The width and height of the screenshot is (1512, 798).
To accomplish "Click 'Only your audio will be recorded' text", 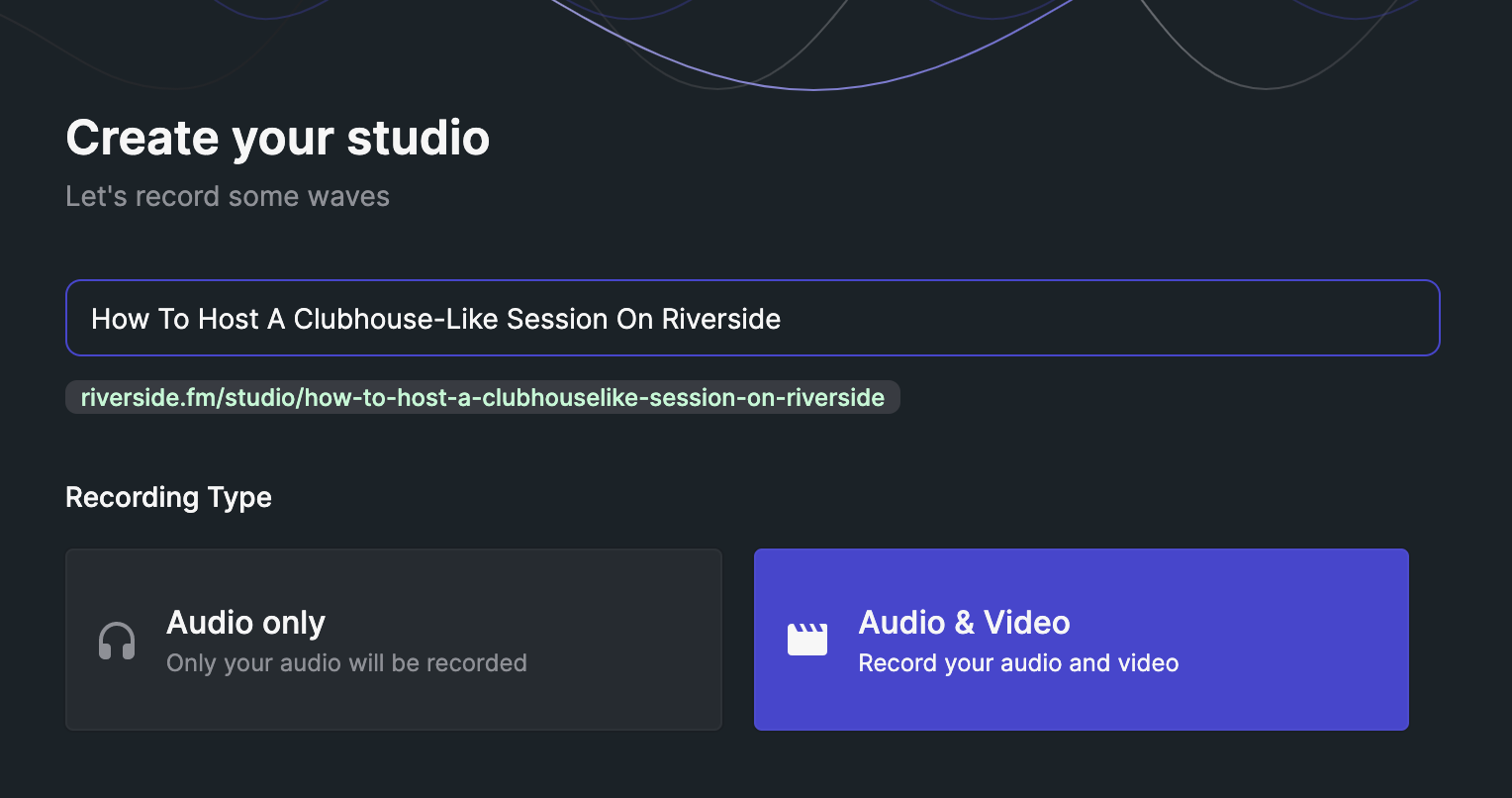I will (x=346, y=662).
